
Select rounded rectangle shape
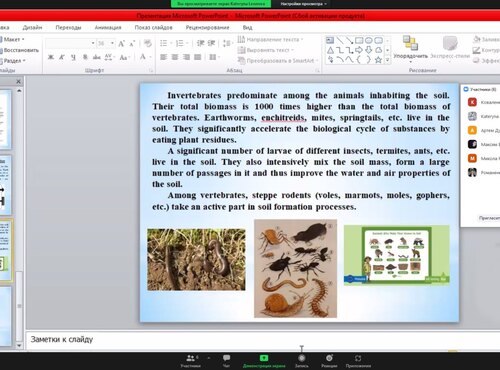(x=378, y=40)
